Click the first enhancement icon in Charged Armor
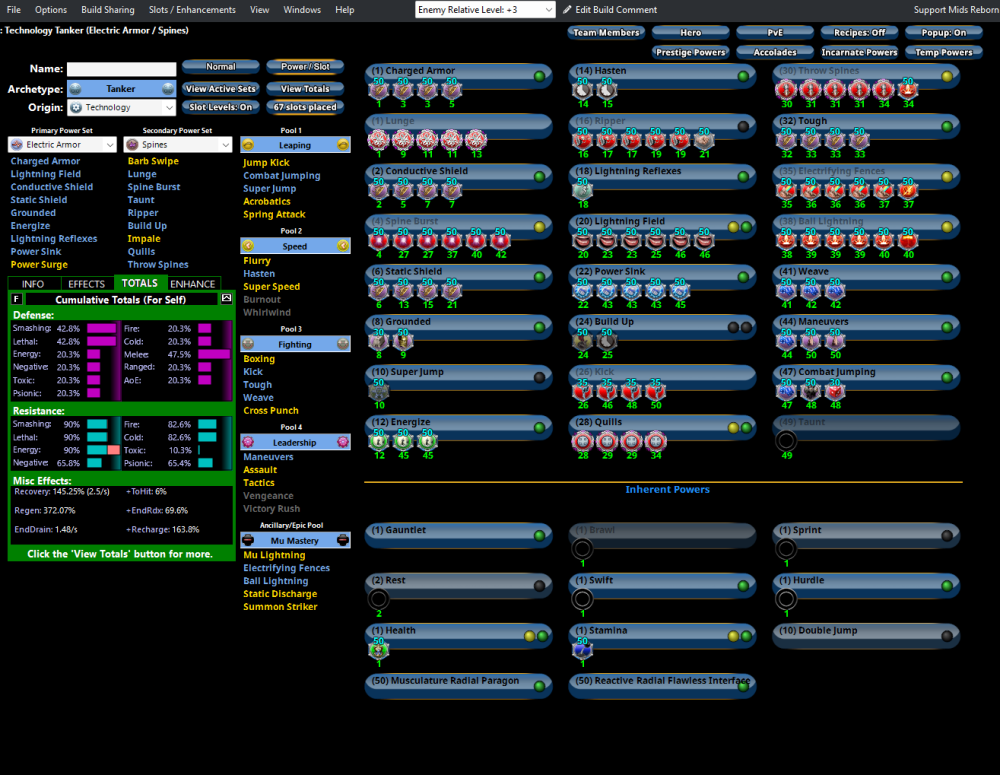The height and width of the screenshot is (775, 1000). click(x=379, y=90)
